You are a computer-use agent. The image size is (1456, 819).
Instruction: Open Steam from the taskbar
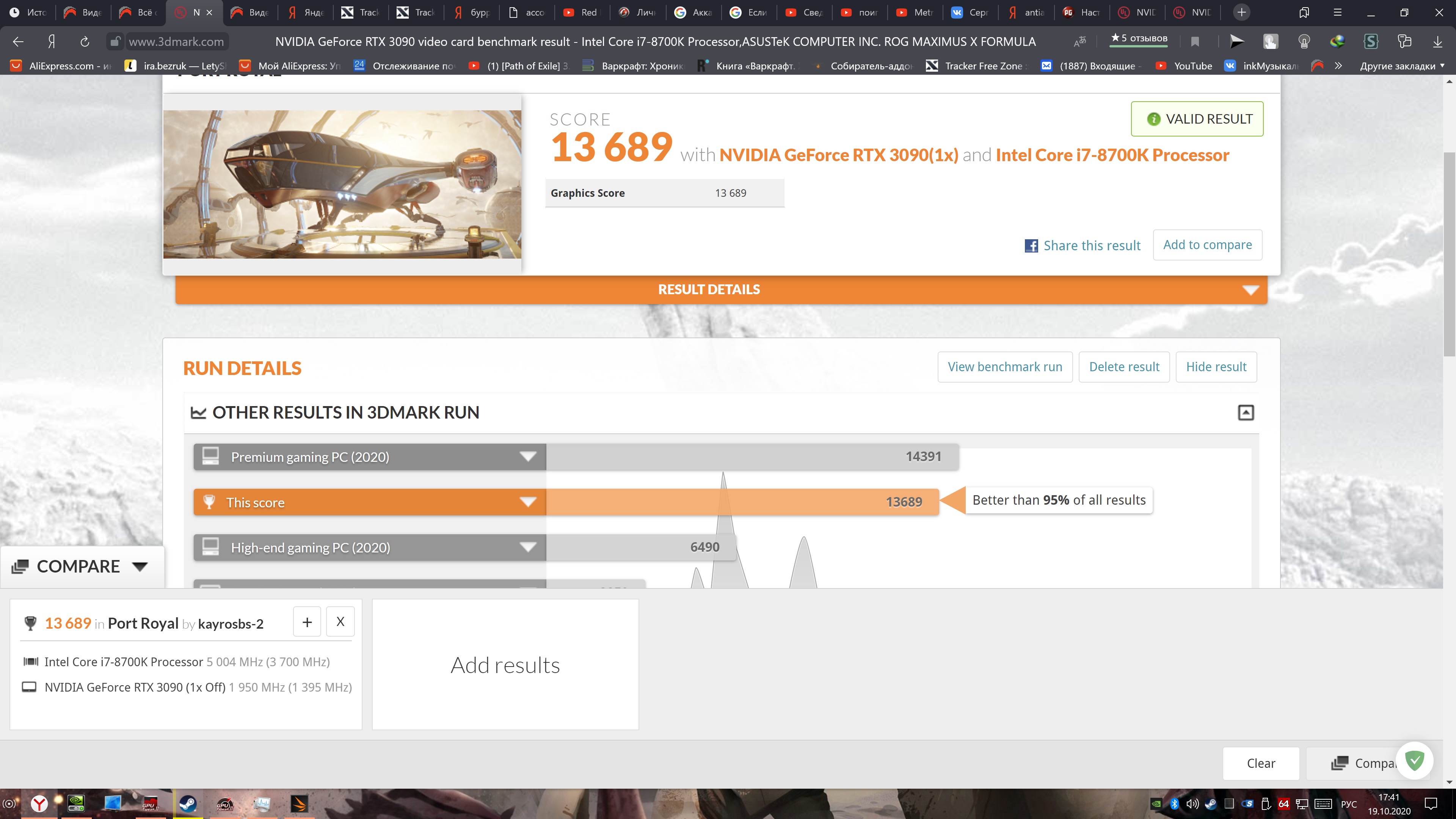coord(188,803)
